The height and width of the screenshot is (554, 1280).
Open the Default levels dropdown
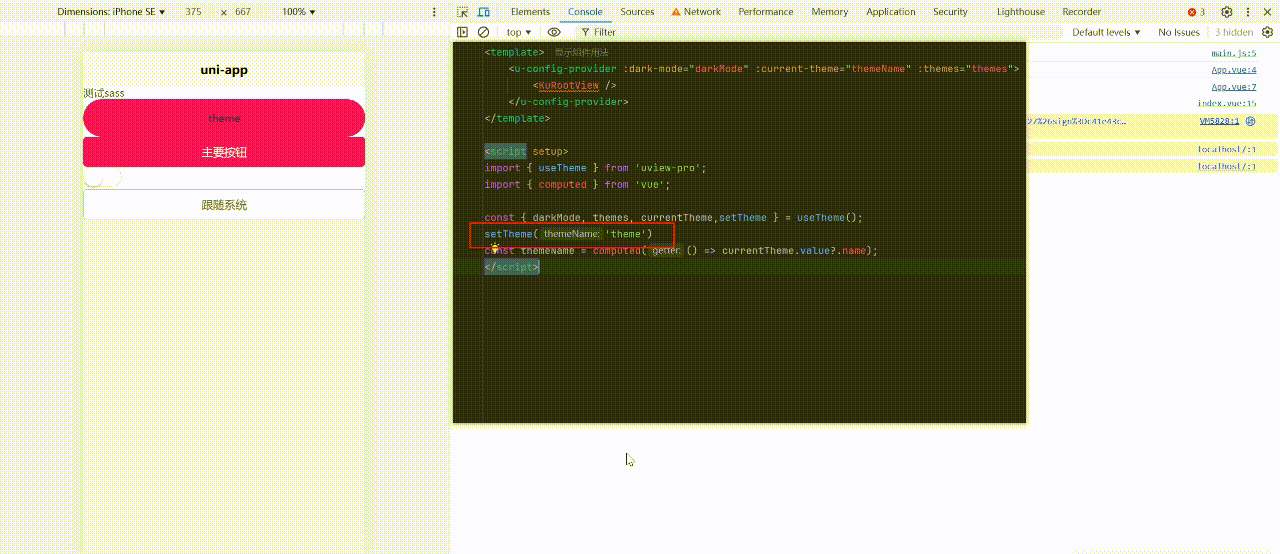pyautogui.click(x=1106, y=32)
